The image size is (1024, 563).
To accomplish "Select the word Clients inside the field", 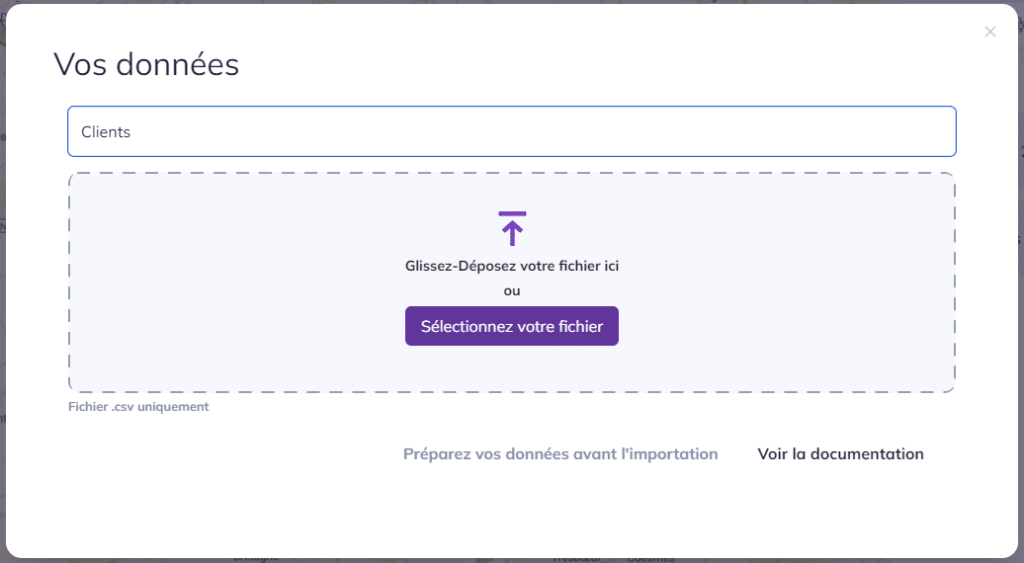I will (x=106, y=132).
